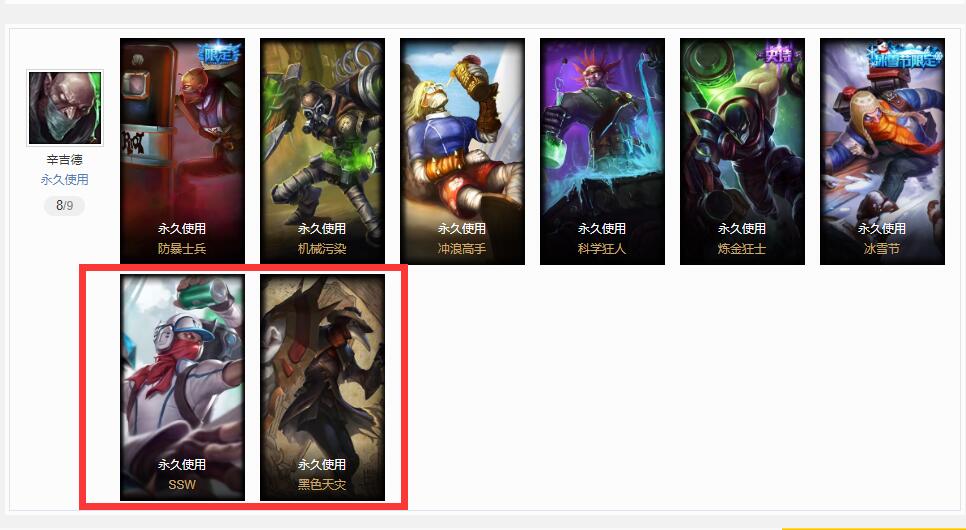This screenshot has height=530, width=966.
Task: Click the 科学狂人 skin name label
Action: tap(602, 249)
